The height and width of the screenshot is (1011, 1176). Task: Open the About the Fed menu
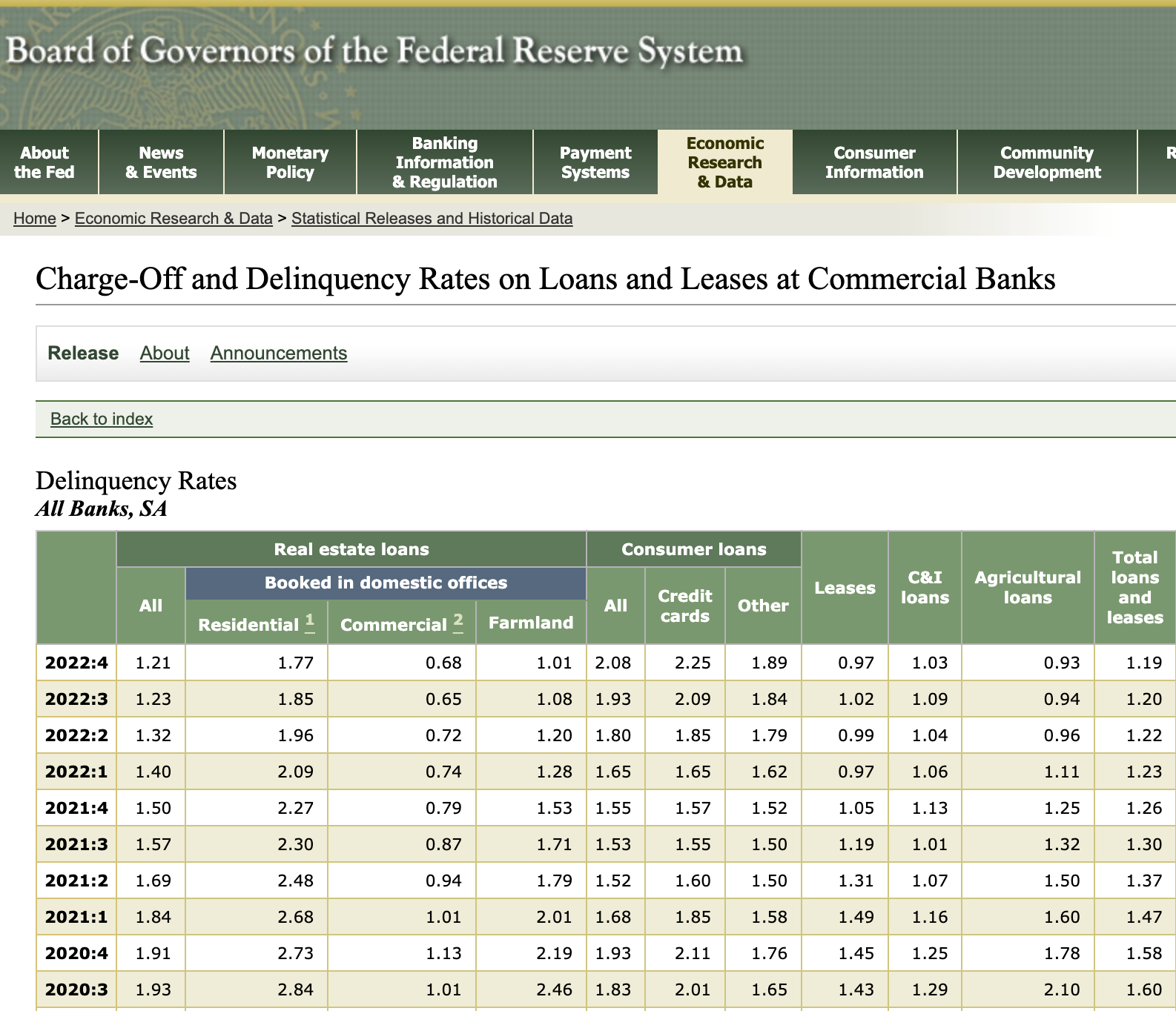pyautogui.click(x=44, y=162)
